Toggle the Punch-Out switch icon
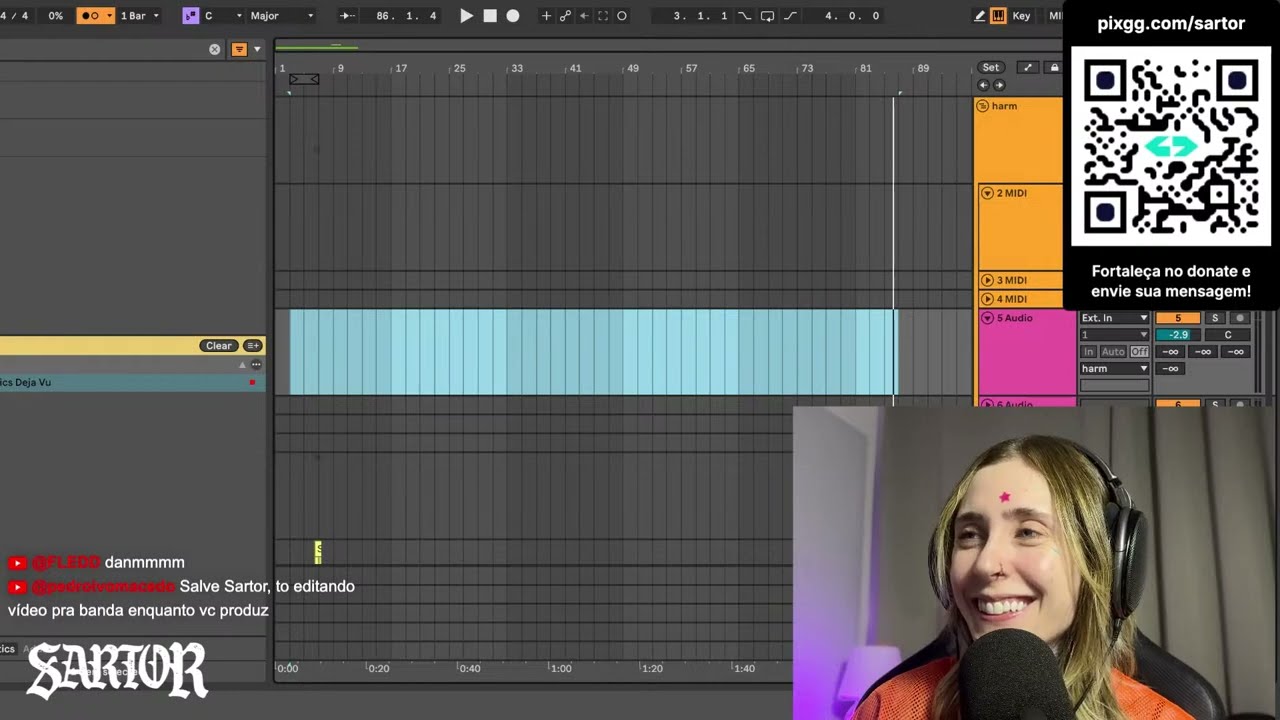Viewport: 1280px width, 720px height. coord(790,16)
